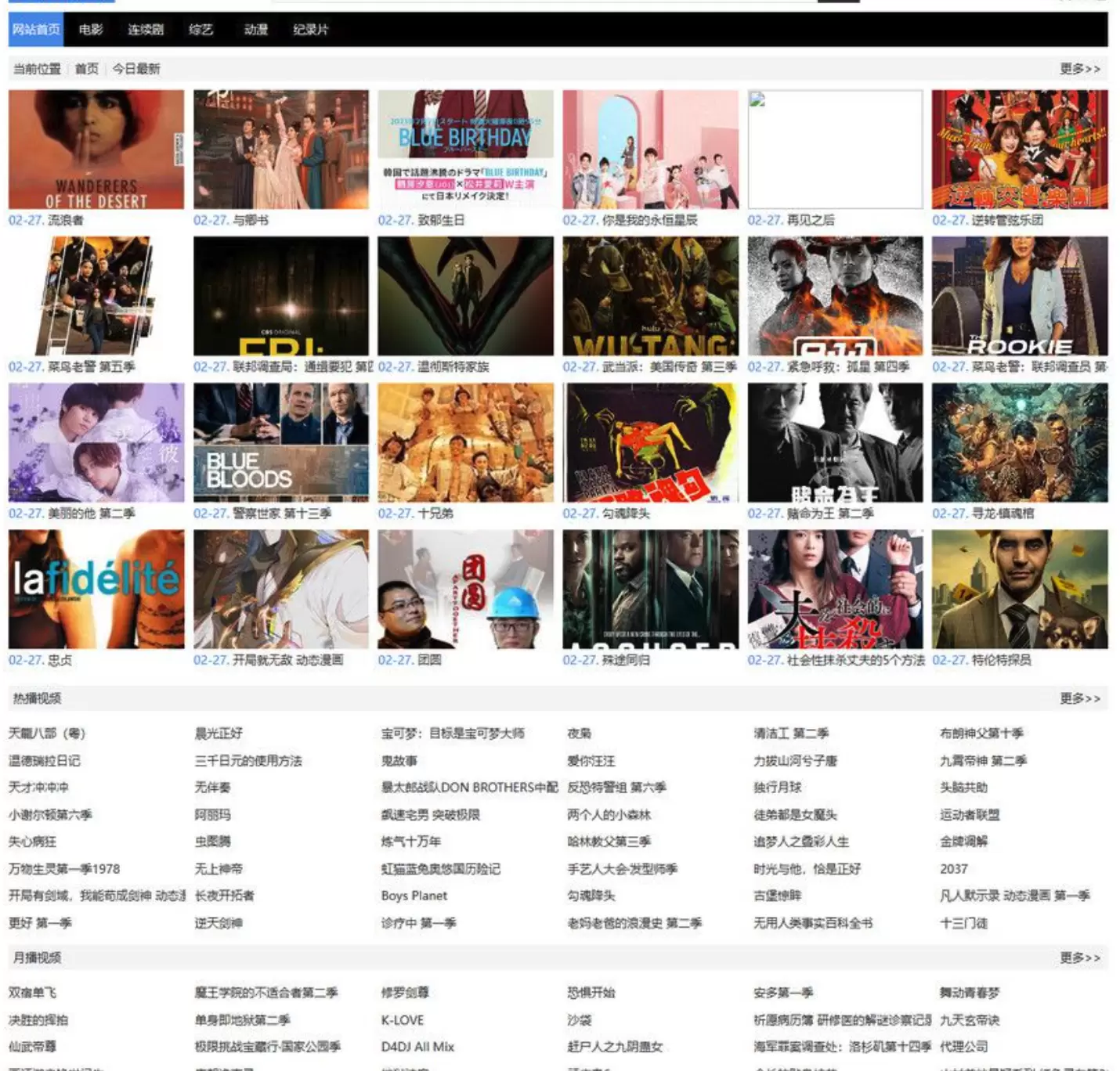Image resolution: width=1120 pixels, height=1071 pixels.
Task: Open 布朗神父第十季 entry
Action: click(x=981, y=734)
